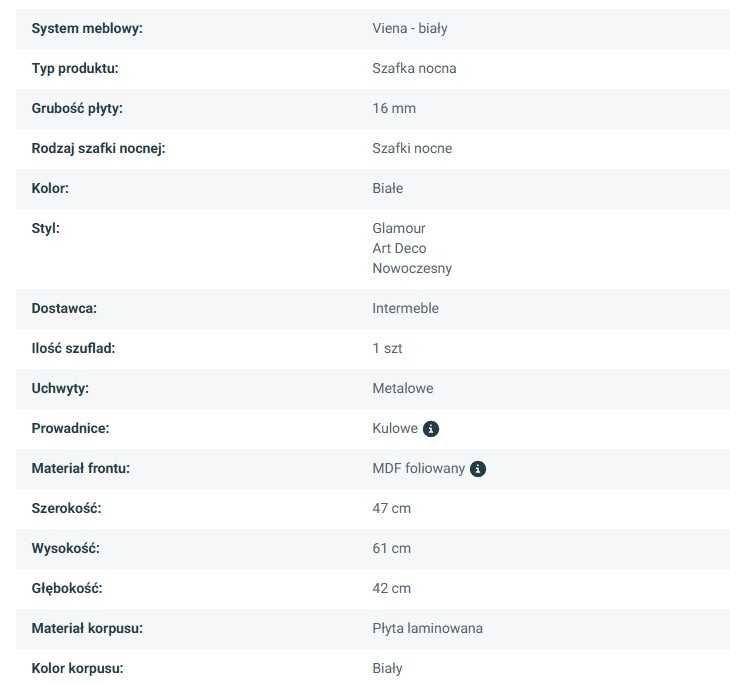Select the Nowoczesny style entry
This screenshot has height=684, width=730.
pyautogui.click(x=412, y=268)
